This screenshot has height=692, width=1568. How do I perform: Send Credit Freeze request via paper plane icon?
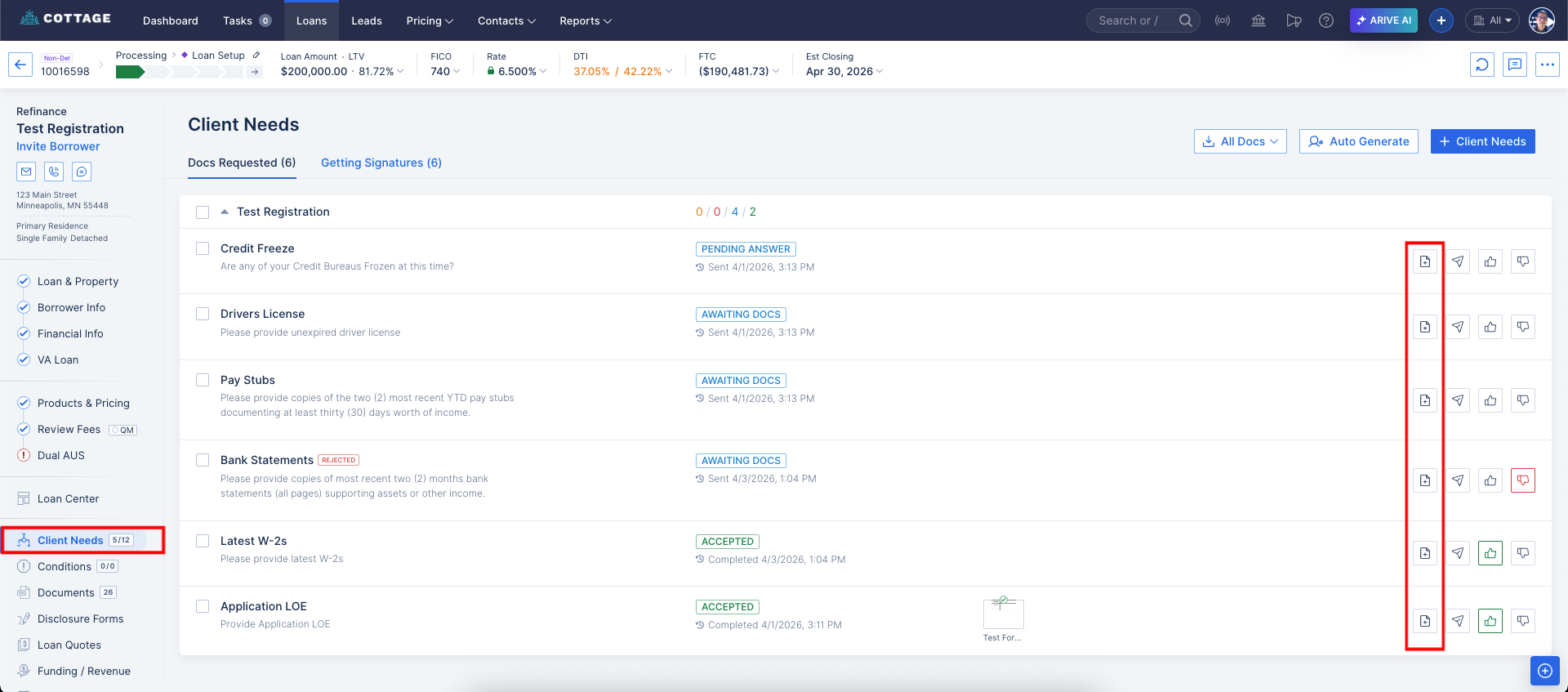pos(1458,261)
